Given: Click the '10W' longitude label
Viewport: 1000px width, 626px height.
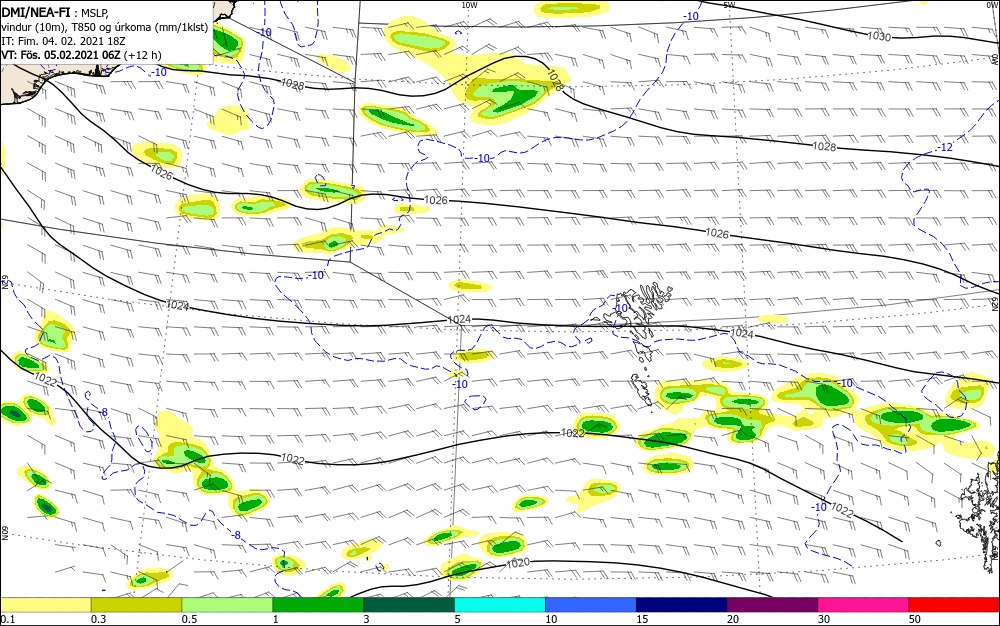Looking at the screenshot, I should [x=469, y=5].
